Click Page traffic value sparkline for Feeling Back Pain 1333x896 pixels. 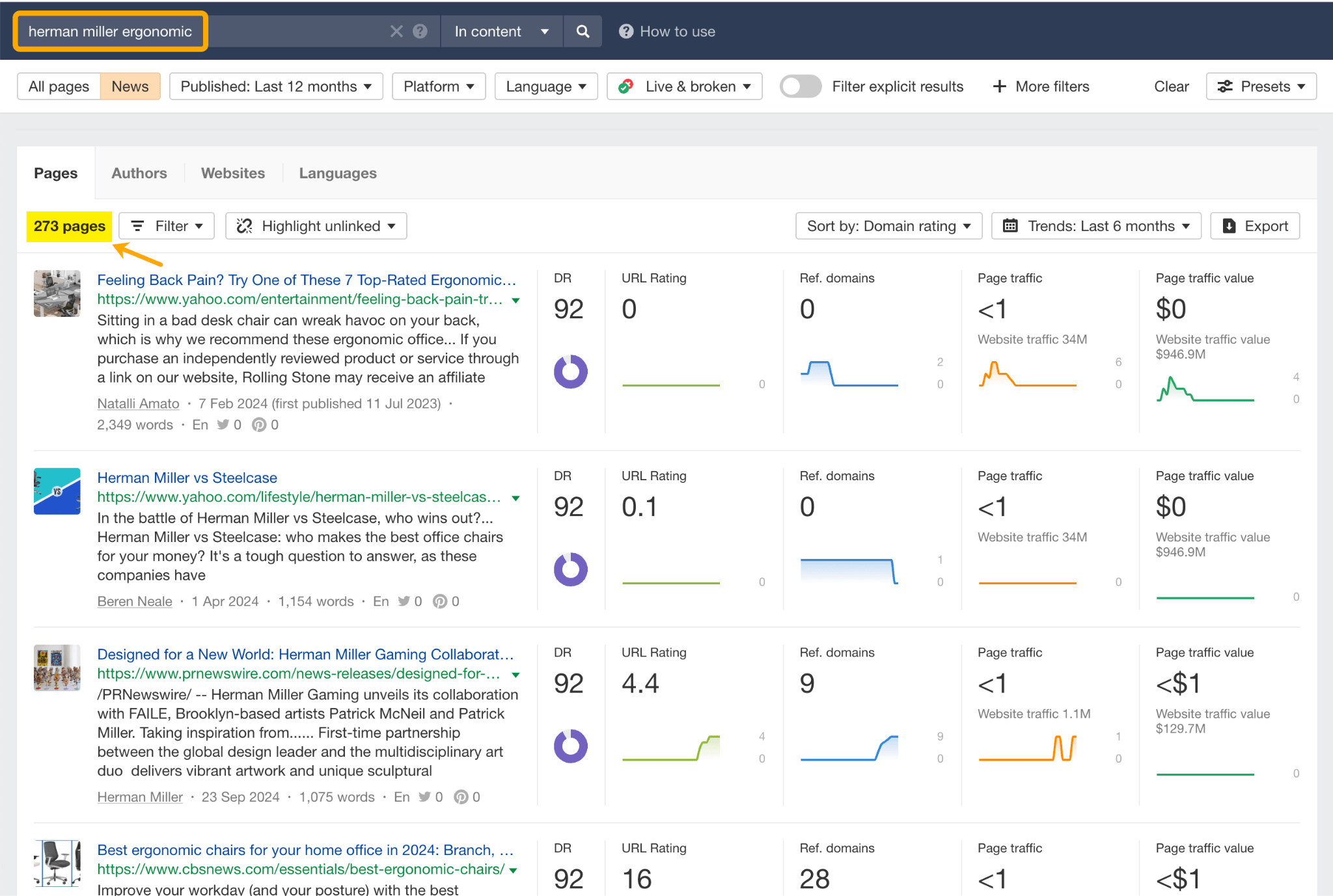(x=1205, y=388)
